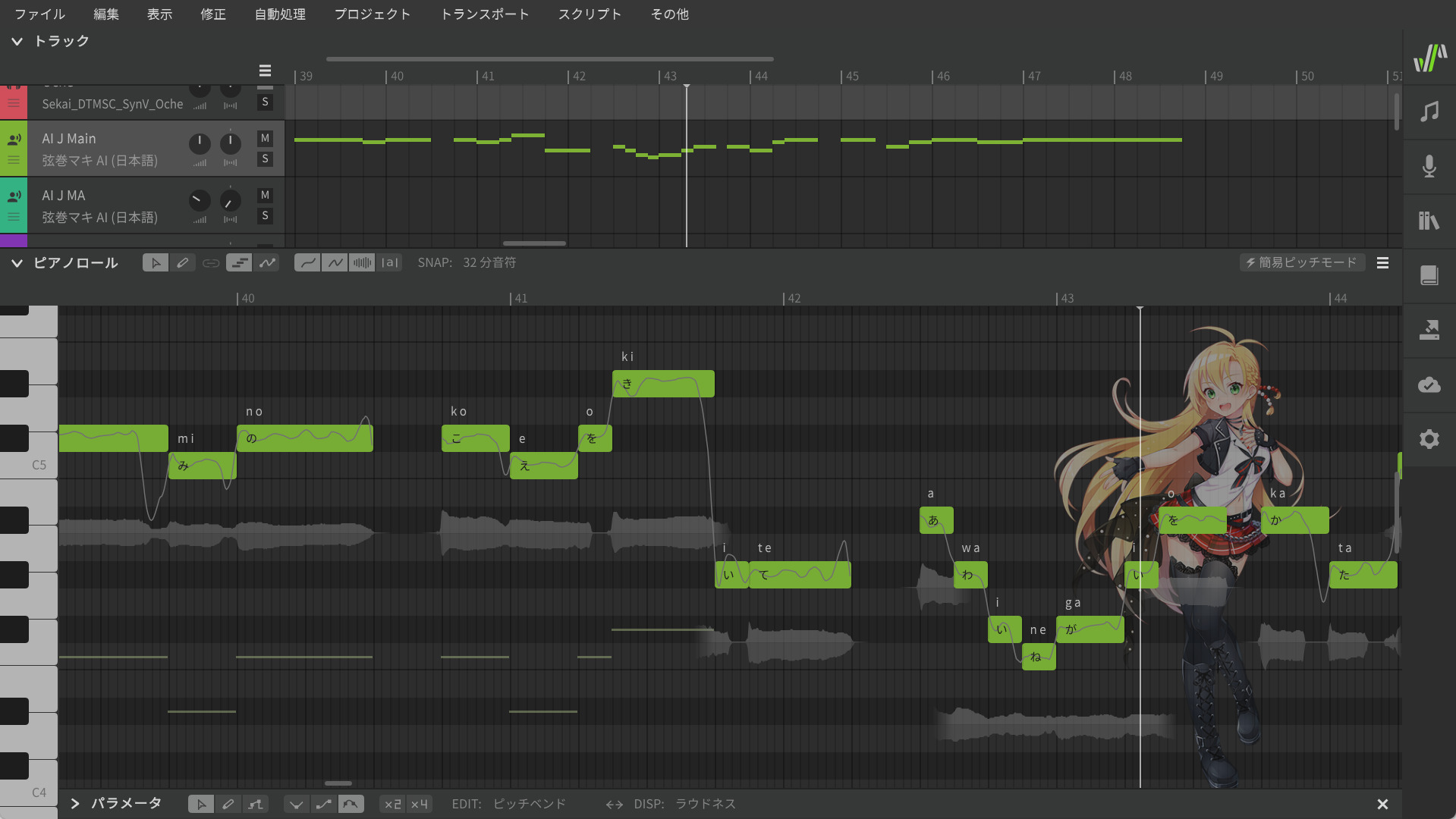This screenshot has height=819, width=1456.
Task: Choose the ramp curve icon in parameters
Action: point(324,804)
